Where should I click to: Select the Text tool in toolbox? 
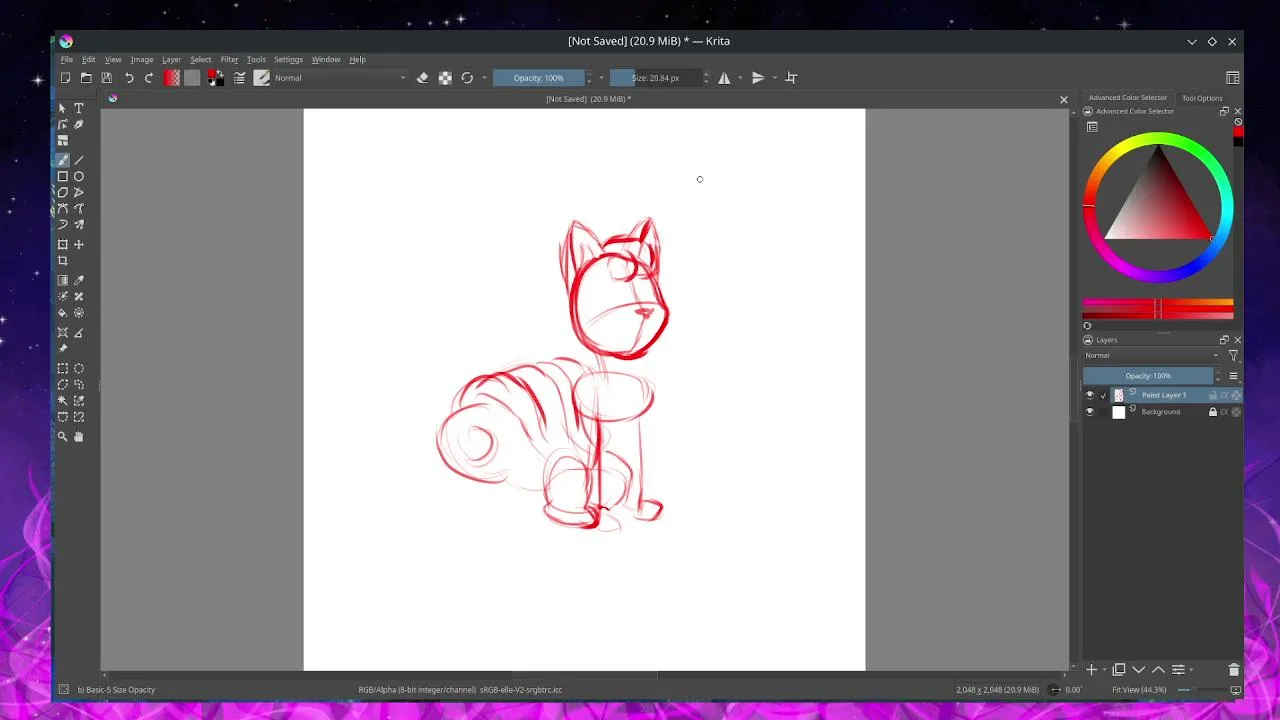click(79, 108)
